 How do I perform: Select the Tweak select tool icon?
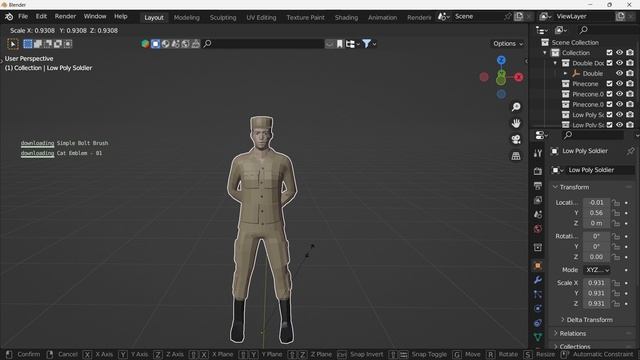[x=13, y=44]
